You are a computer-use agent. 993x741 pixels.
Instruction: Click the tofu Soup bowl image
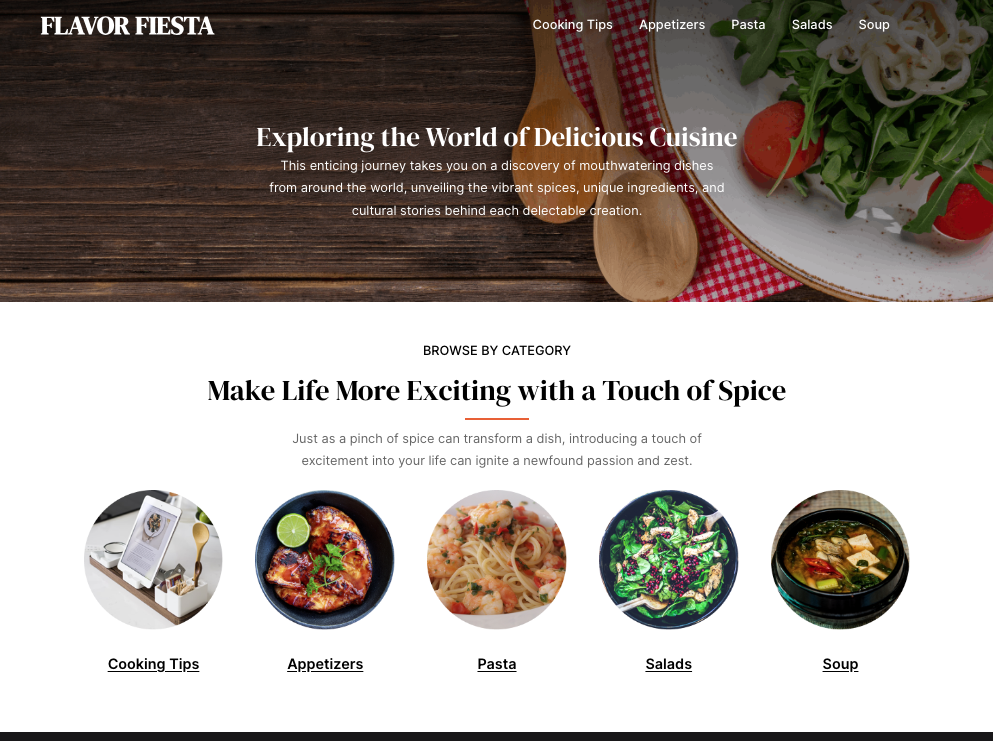point(840,559)
